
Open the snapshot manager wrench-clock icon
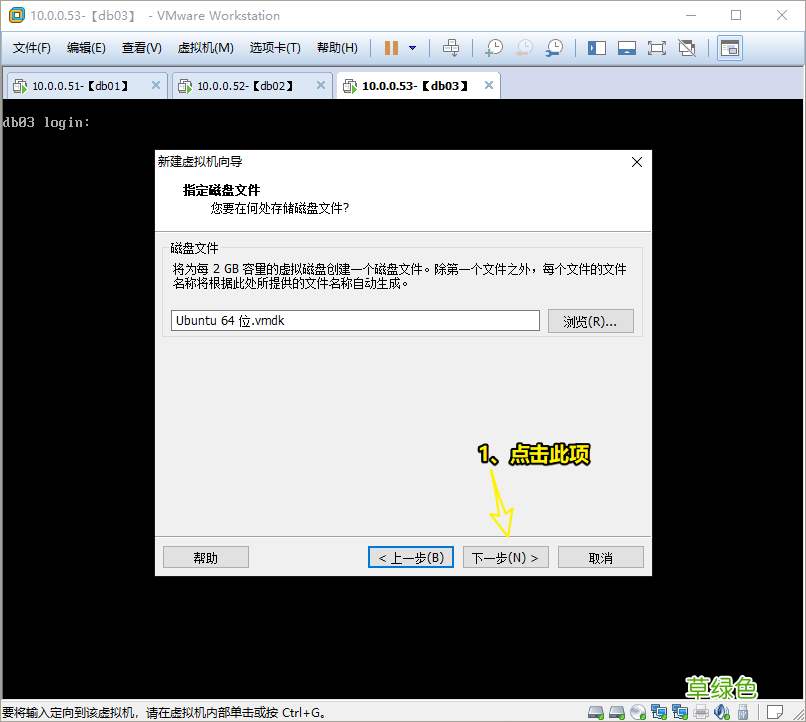point(554,48)
